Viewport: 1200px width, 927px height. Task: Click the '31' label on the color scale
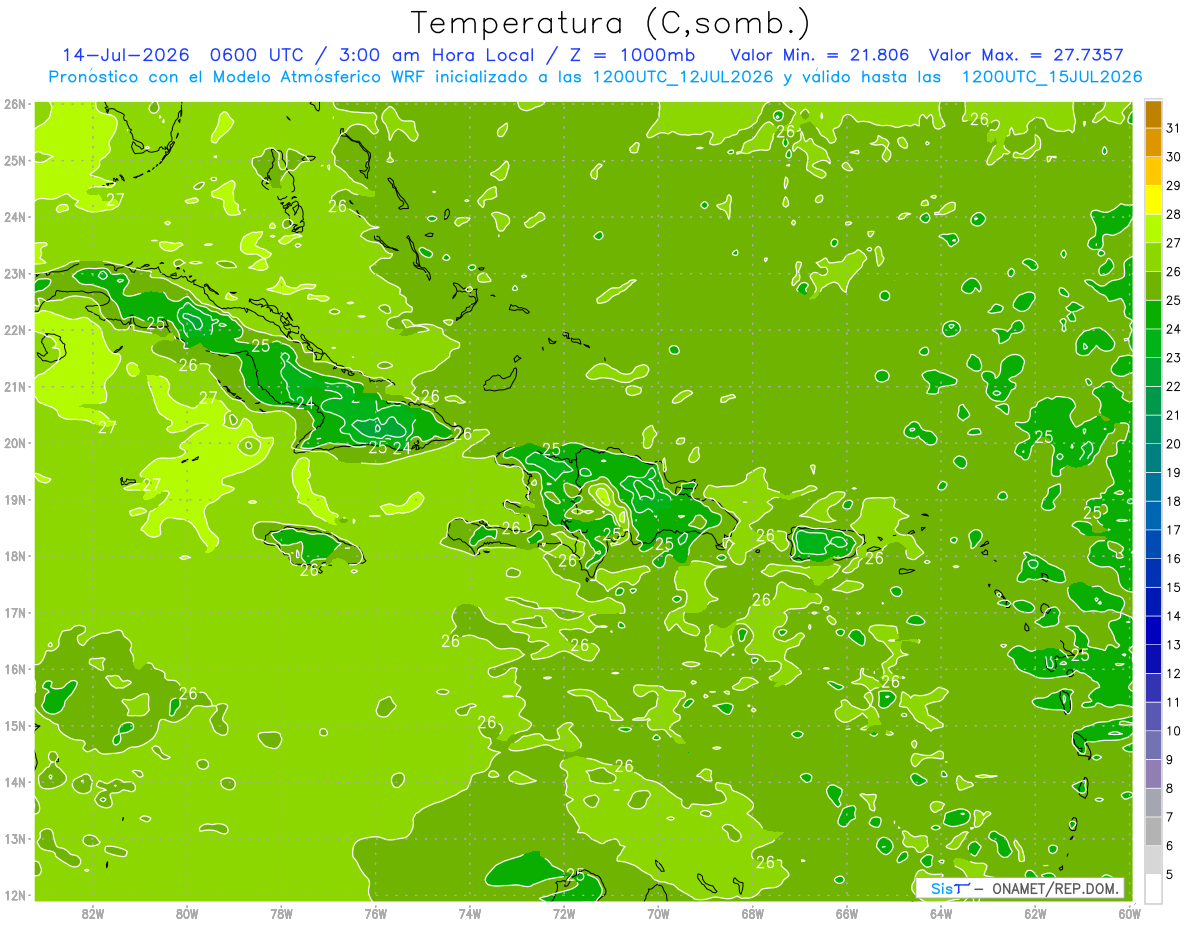click(x=1173, y=129)
